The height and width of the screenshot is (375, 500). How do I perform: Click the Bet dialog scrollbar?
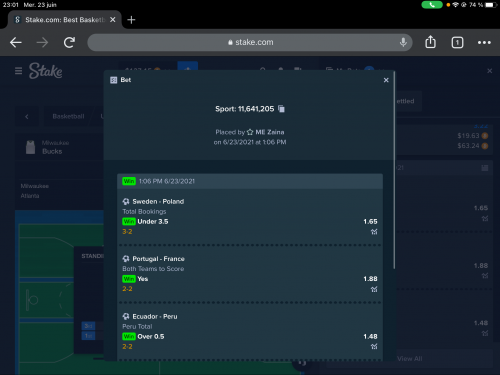[x=394, y=170]
